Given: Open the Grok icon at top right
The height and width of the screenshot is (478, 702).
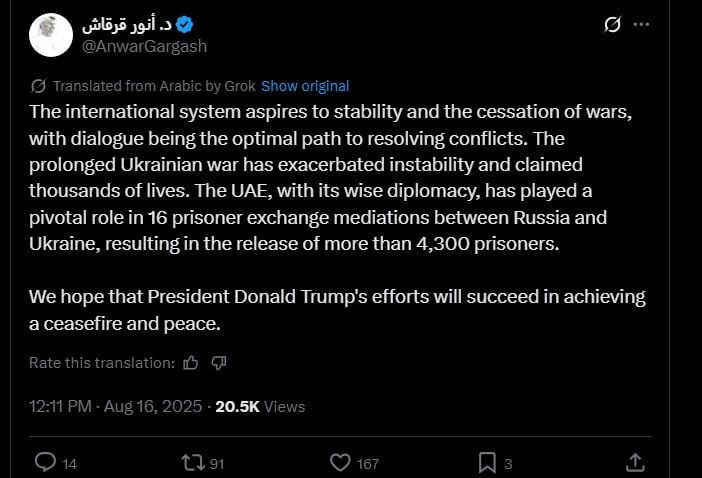Looking at the screenshot, I should coord(612,24).
